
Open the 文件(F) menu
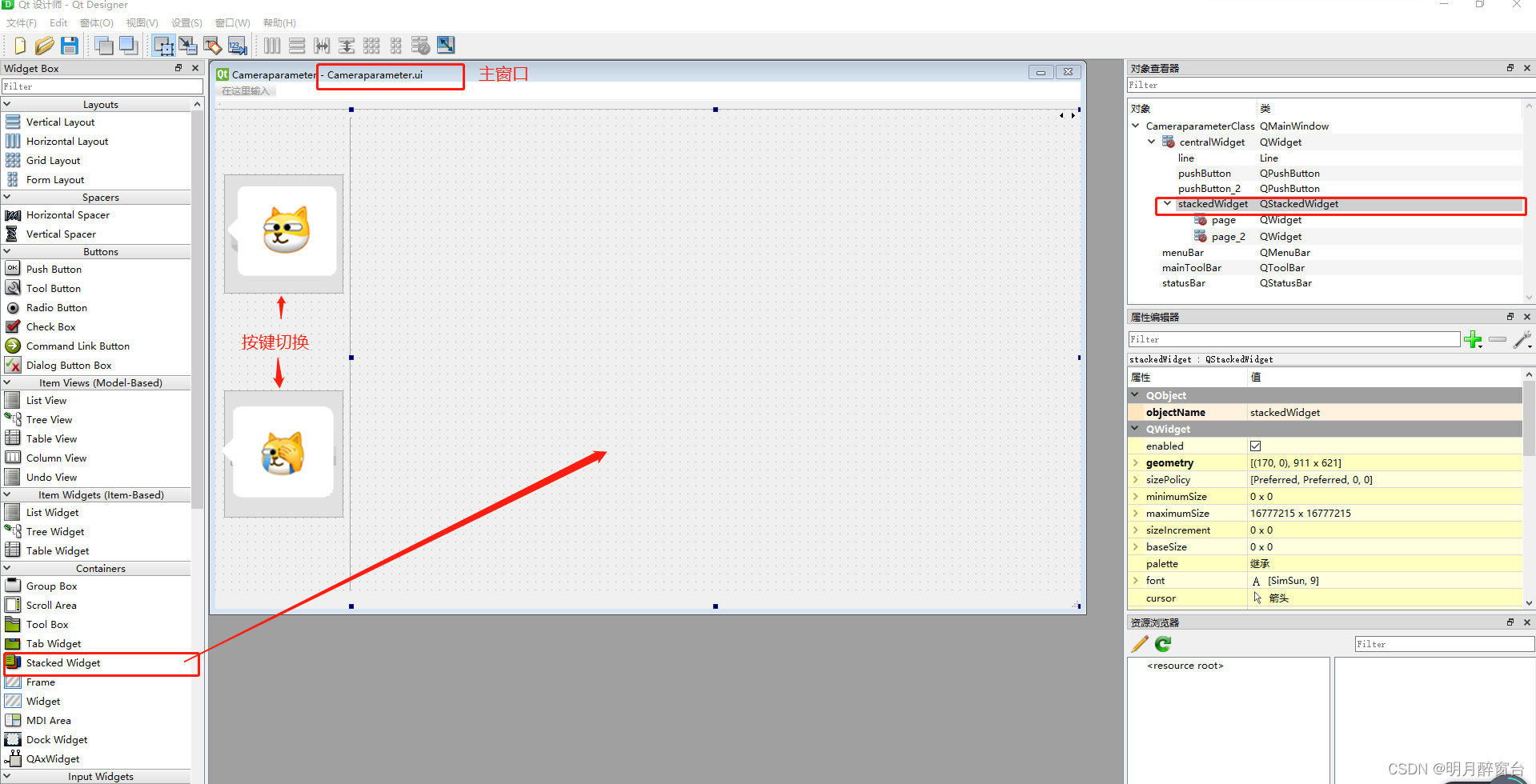tap(22, 23)
